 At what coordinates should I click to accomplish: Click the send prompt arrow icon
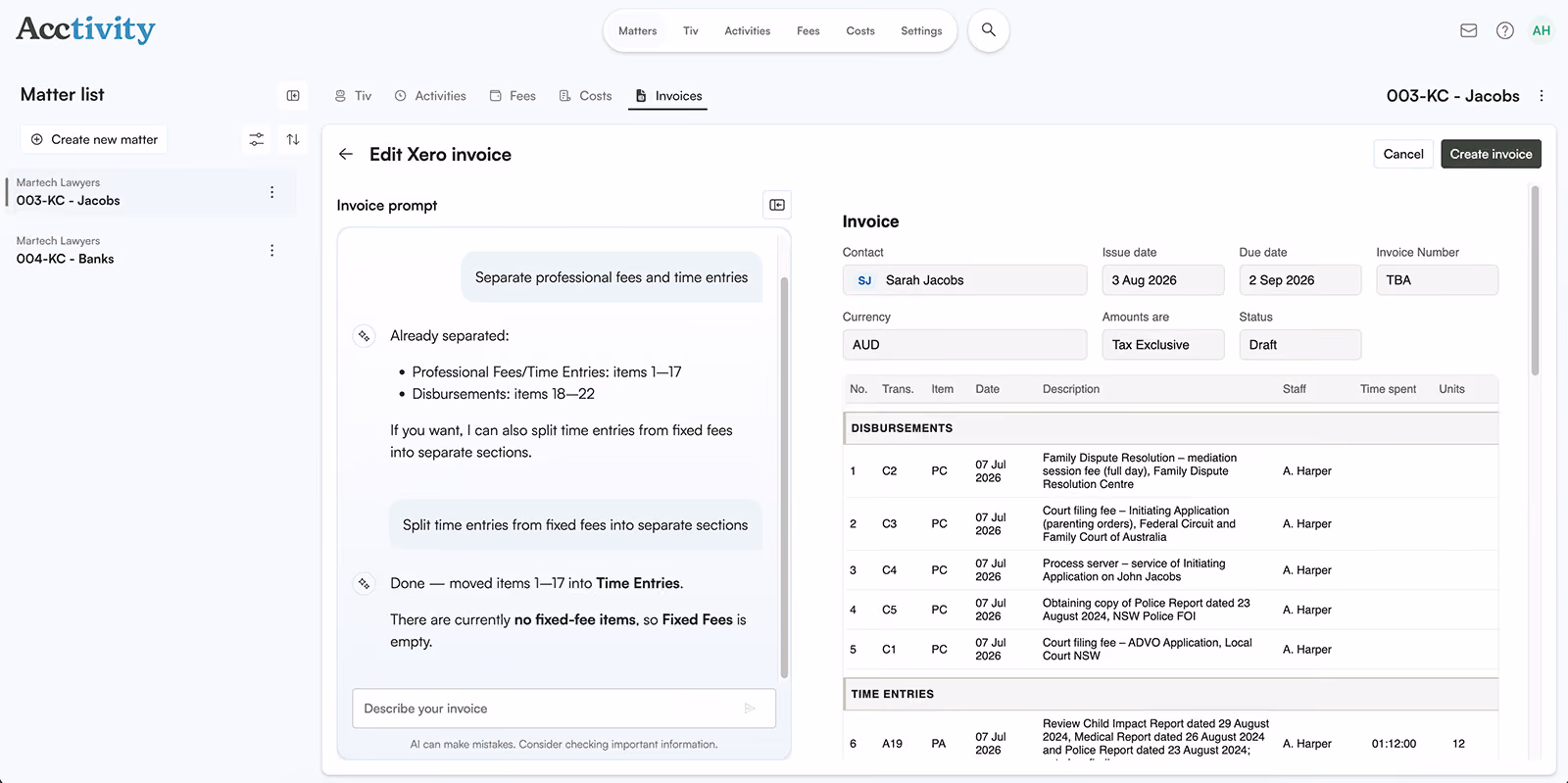pos(750,708)
